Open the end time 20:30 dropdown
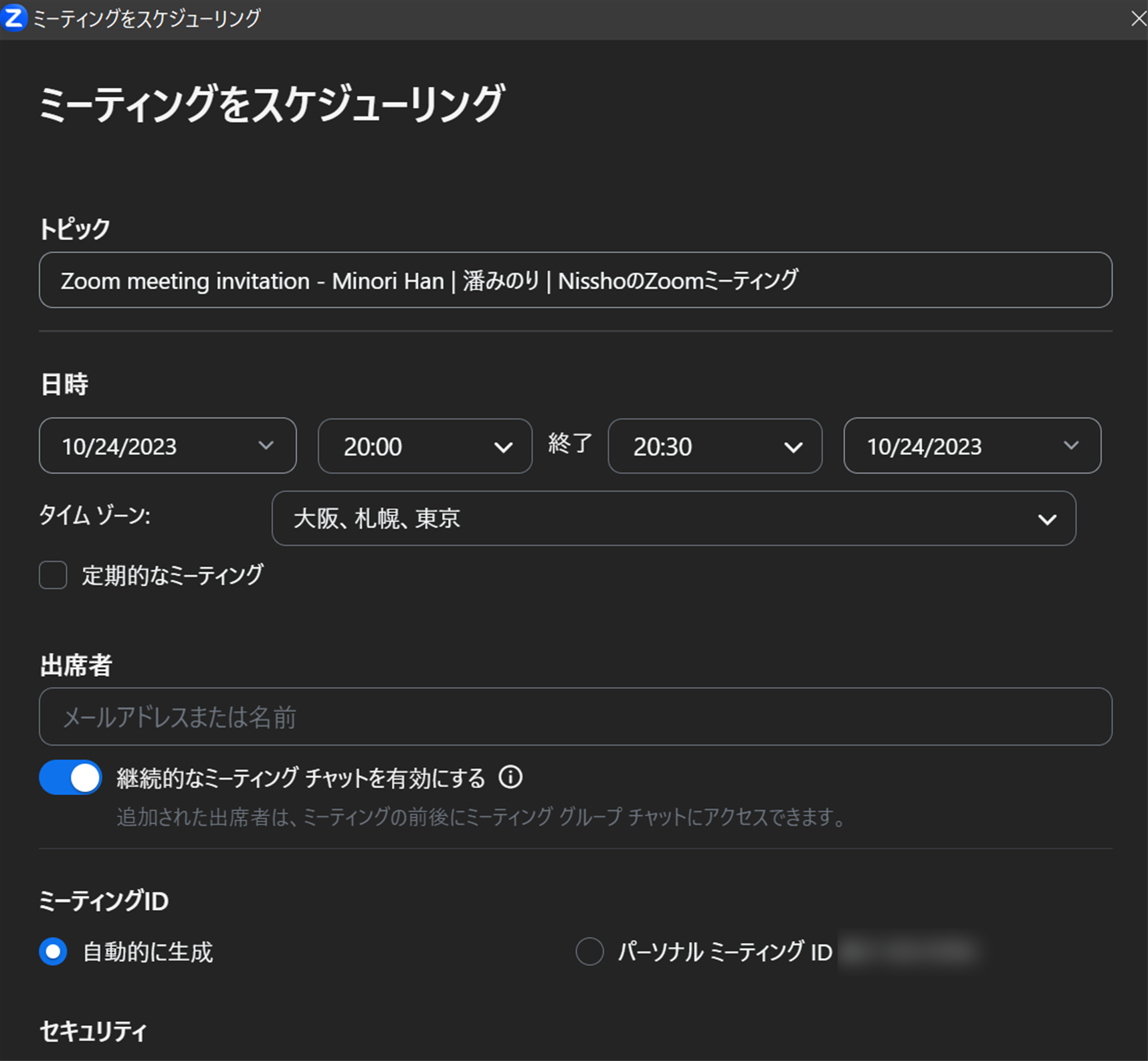The image size is (1148, 1061). 714,446
